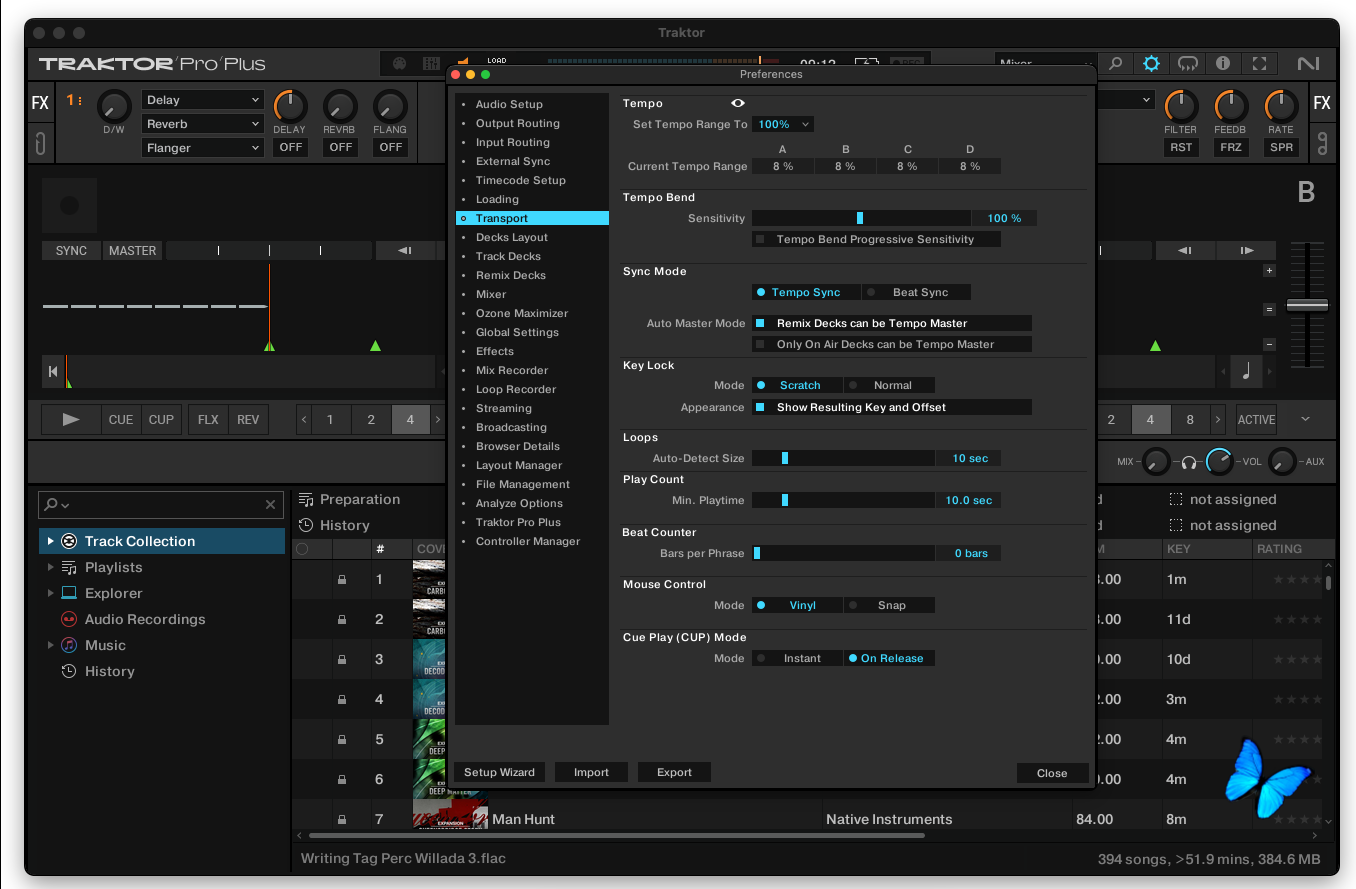
Task: Toggle the Tempo section eye icon
Action: pyautogui.click(x=738, y=103)
